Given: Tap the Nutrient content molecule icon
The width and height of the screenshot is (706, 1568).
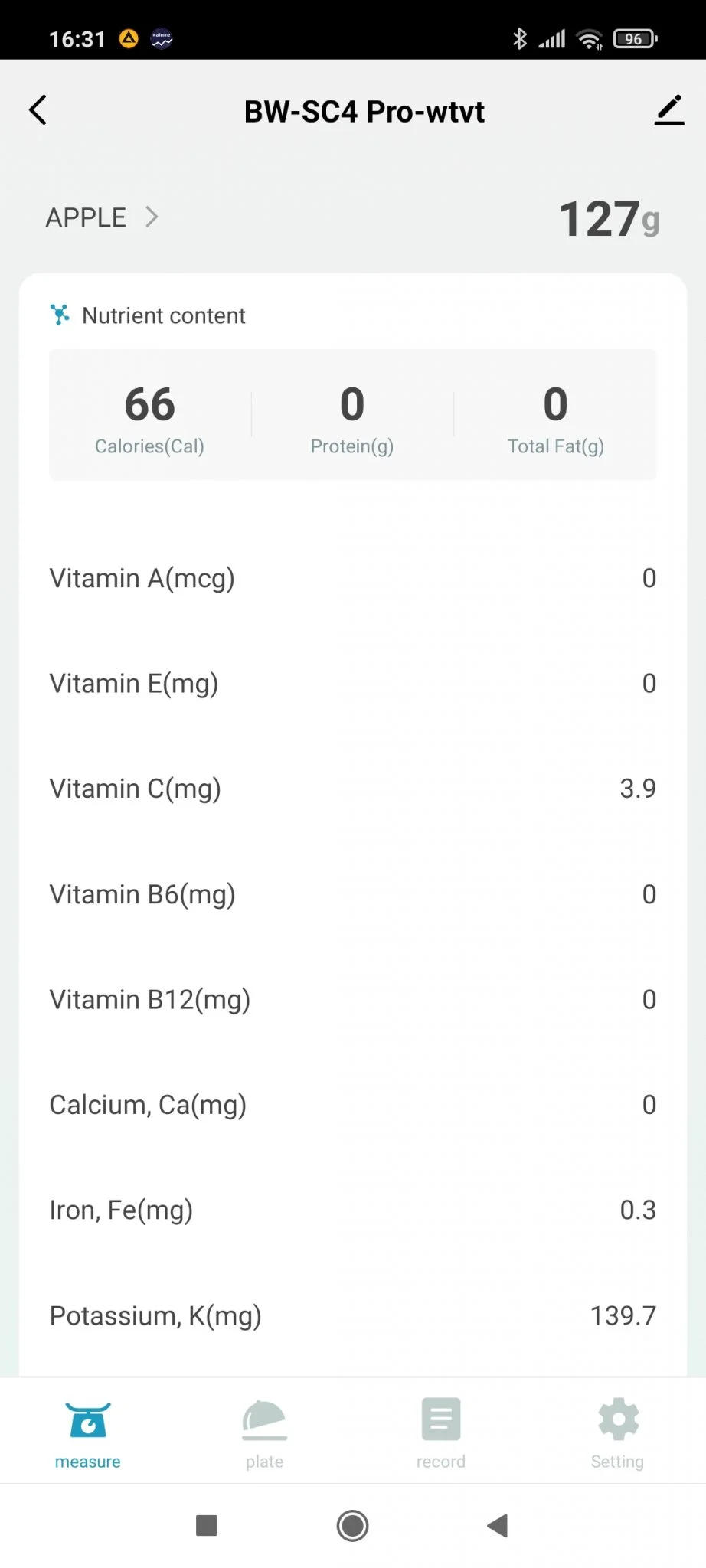Looking at the screenshot, I should tap(60, 315).
